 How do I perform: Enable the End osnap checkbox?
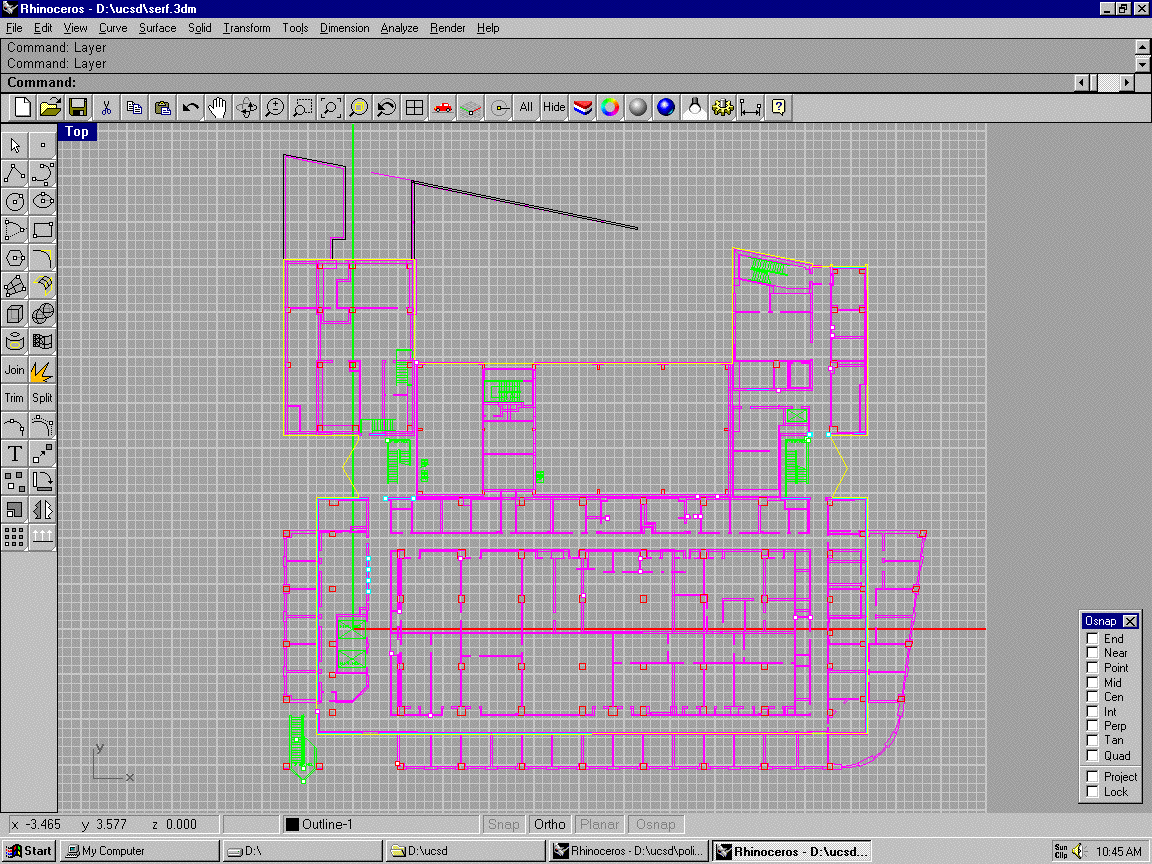tap(1093, 639)
